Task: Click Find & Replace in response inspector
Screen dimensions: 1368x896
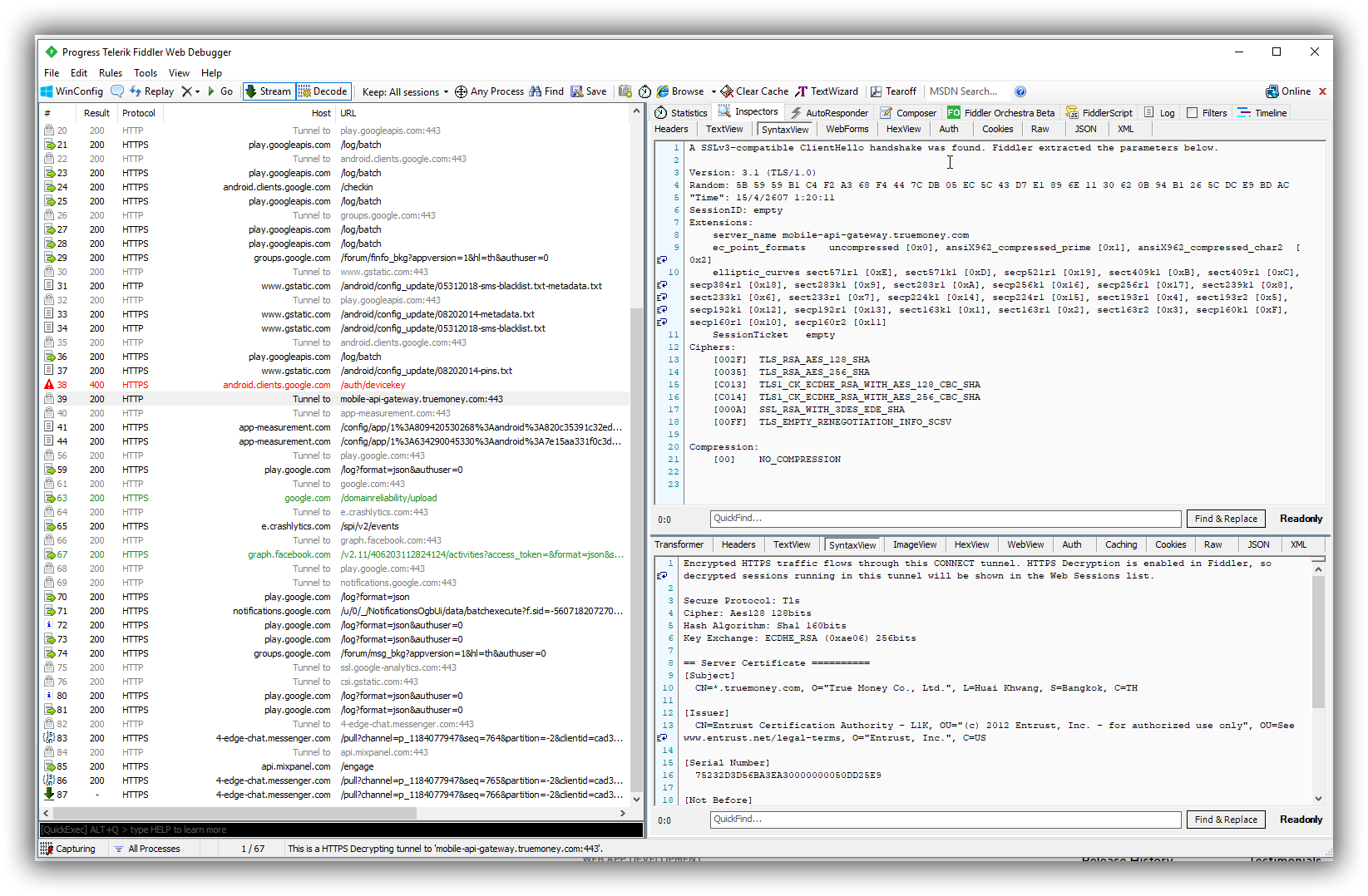Action: (x=1226, y=820)
